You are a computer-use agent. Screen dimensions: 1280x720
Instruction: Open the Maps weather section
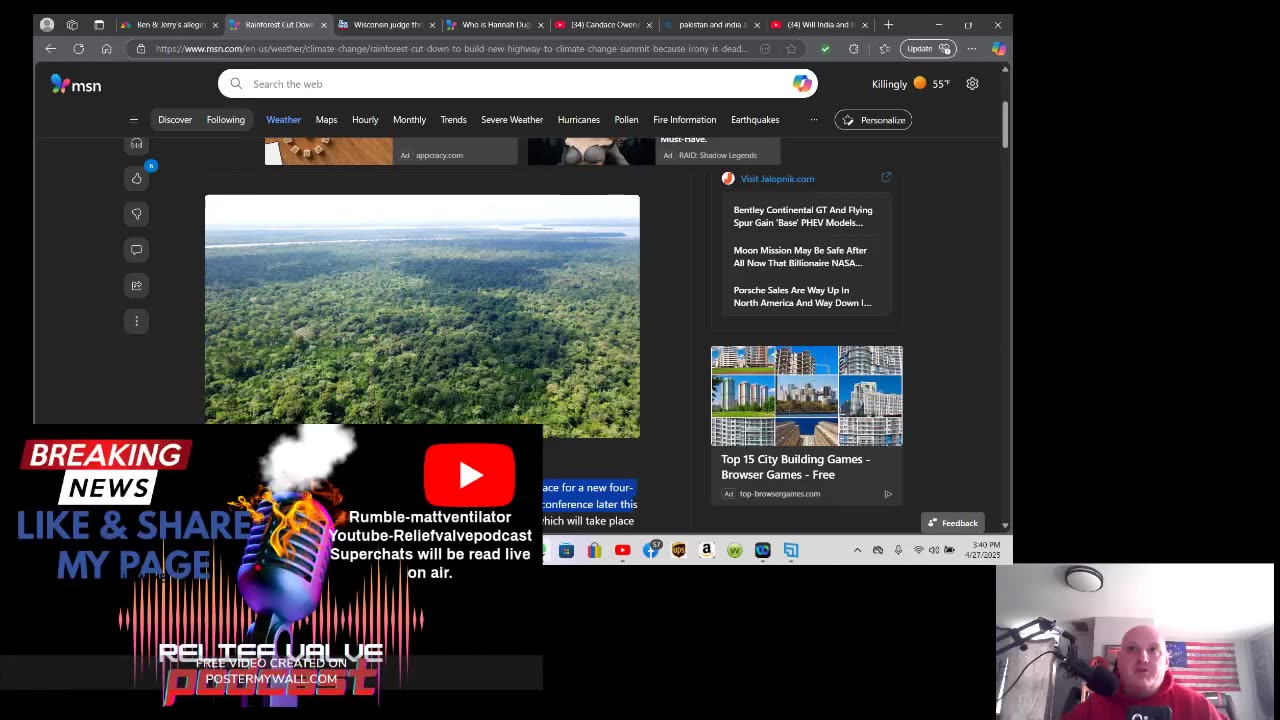326,120
